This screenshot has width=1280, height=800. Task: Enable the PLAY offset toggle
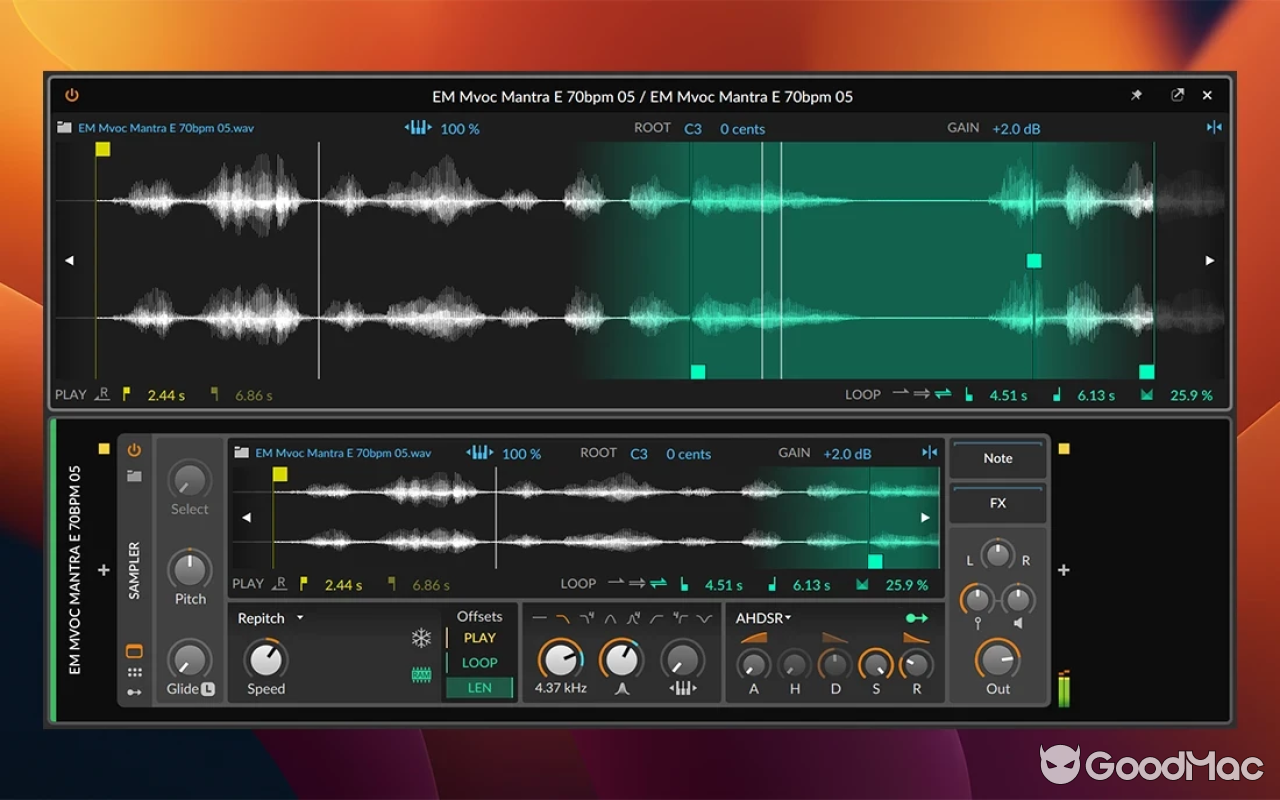tap(479, 637)
